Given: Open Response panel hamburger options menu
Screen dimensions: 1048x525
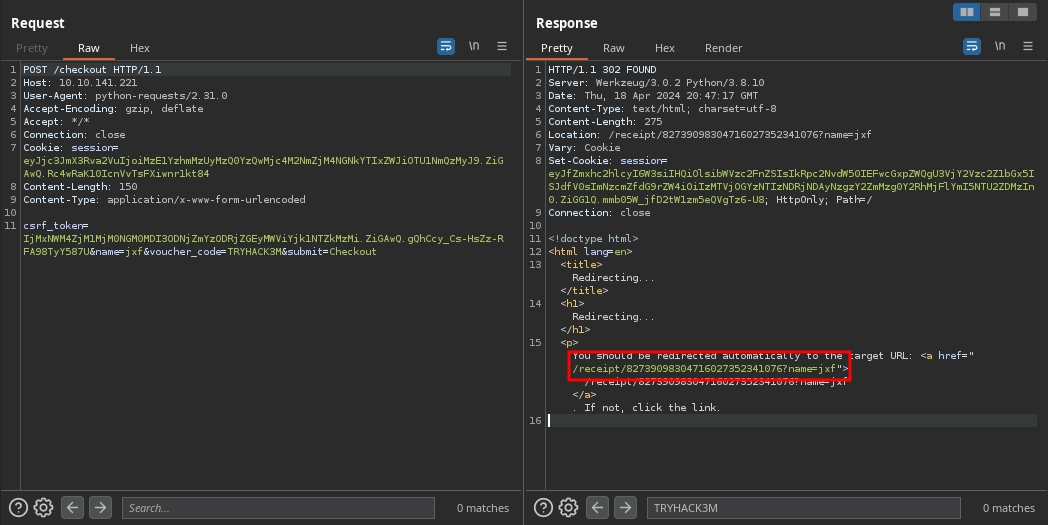Looking at the screenshot, I should tap(1026, 47).
